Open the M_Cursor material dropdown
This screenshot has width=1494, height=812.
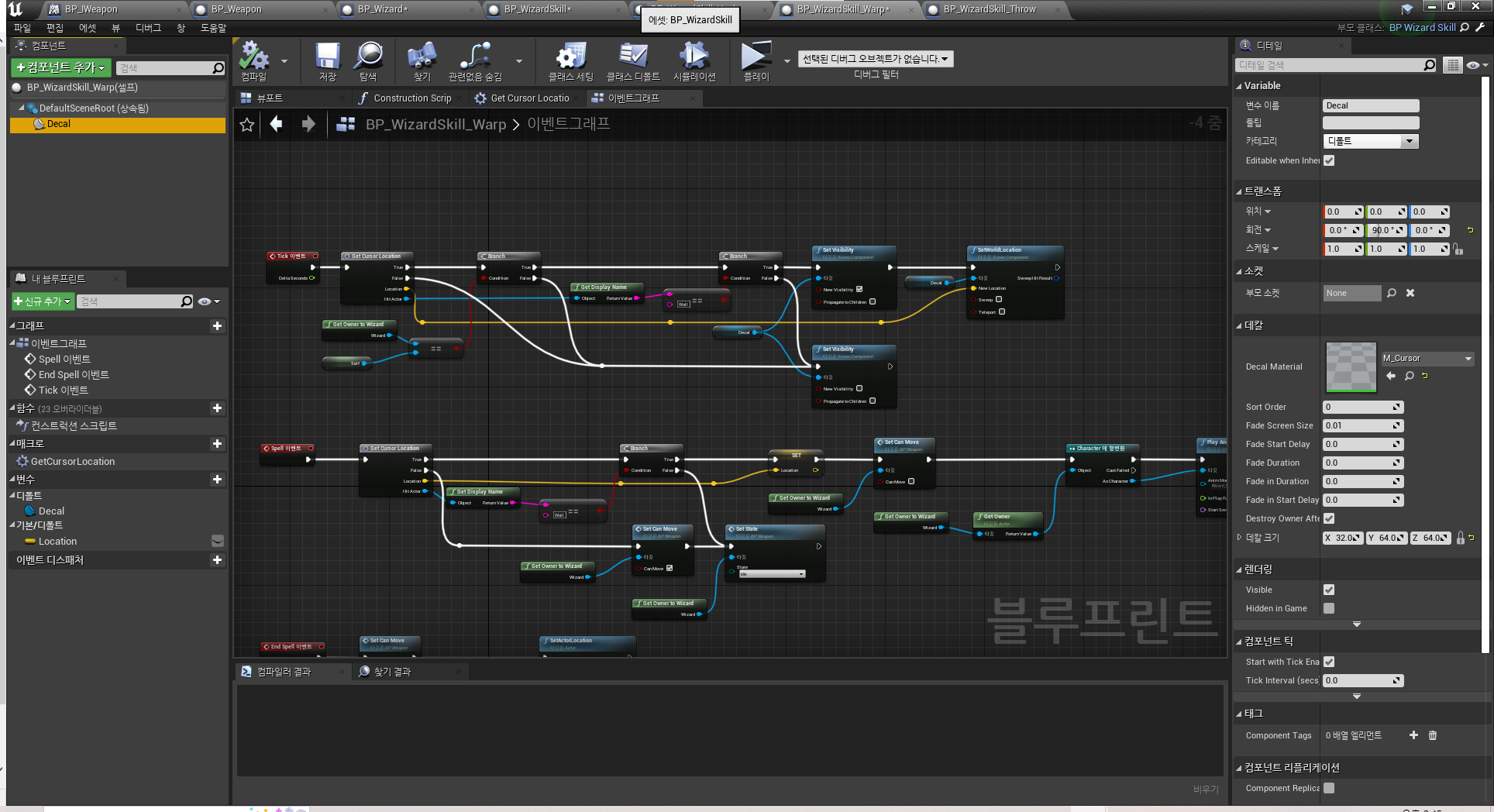1427,359
